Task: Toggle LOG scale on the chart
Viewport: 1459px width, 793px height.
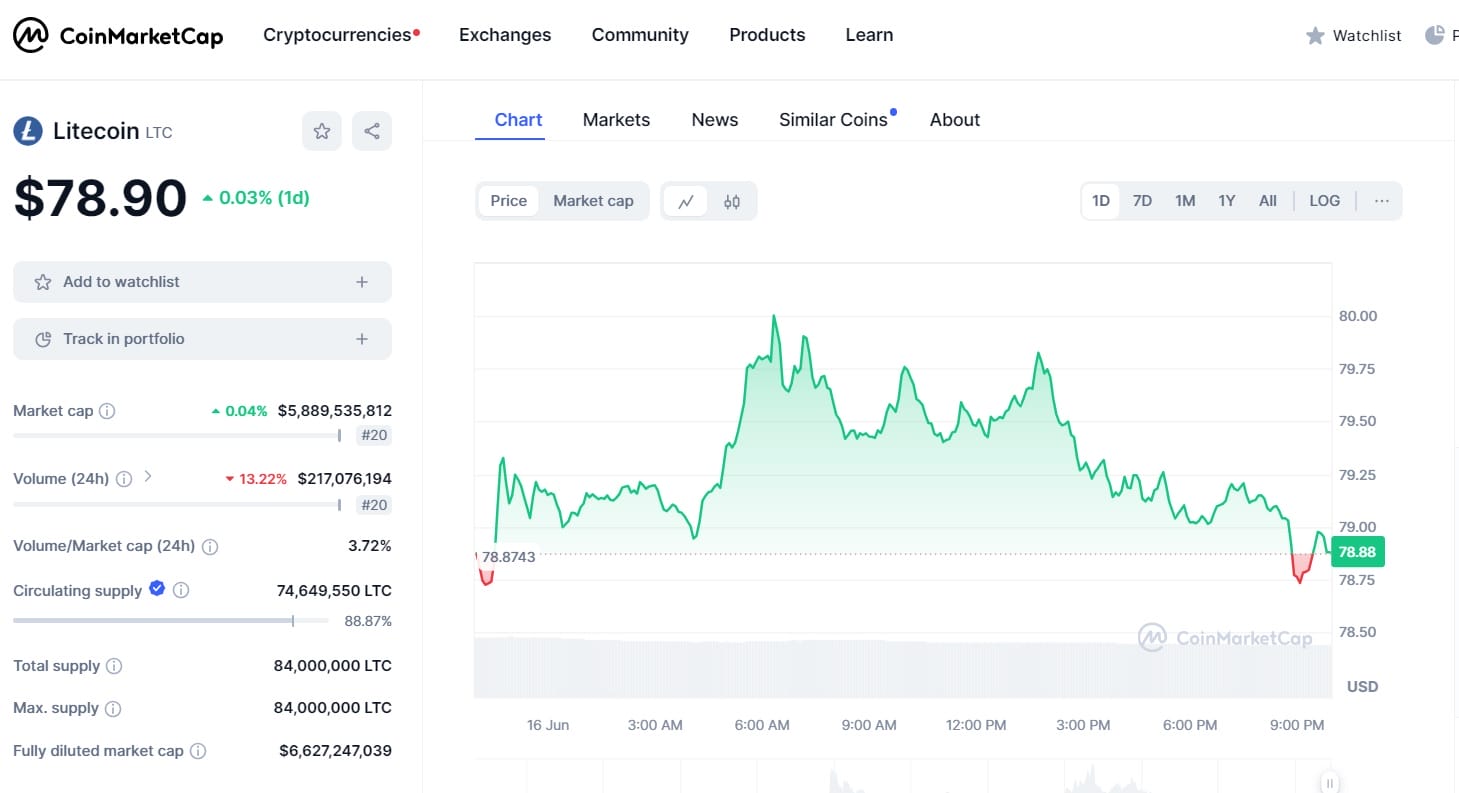Action: point(1324,201)
